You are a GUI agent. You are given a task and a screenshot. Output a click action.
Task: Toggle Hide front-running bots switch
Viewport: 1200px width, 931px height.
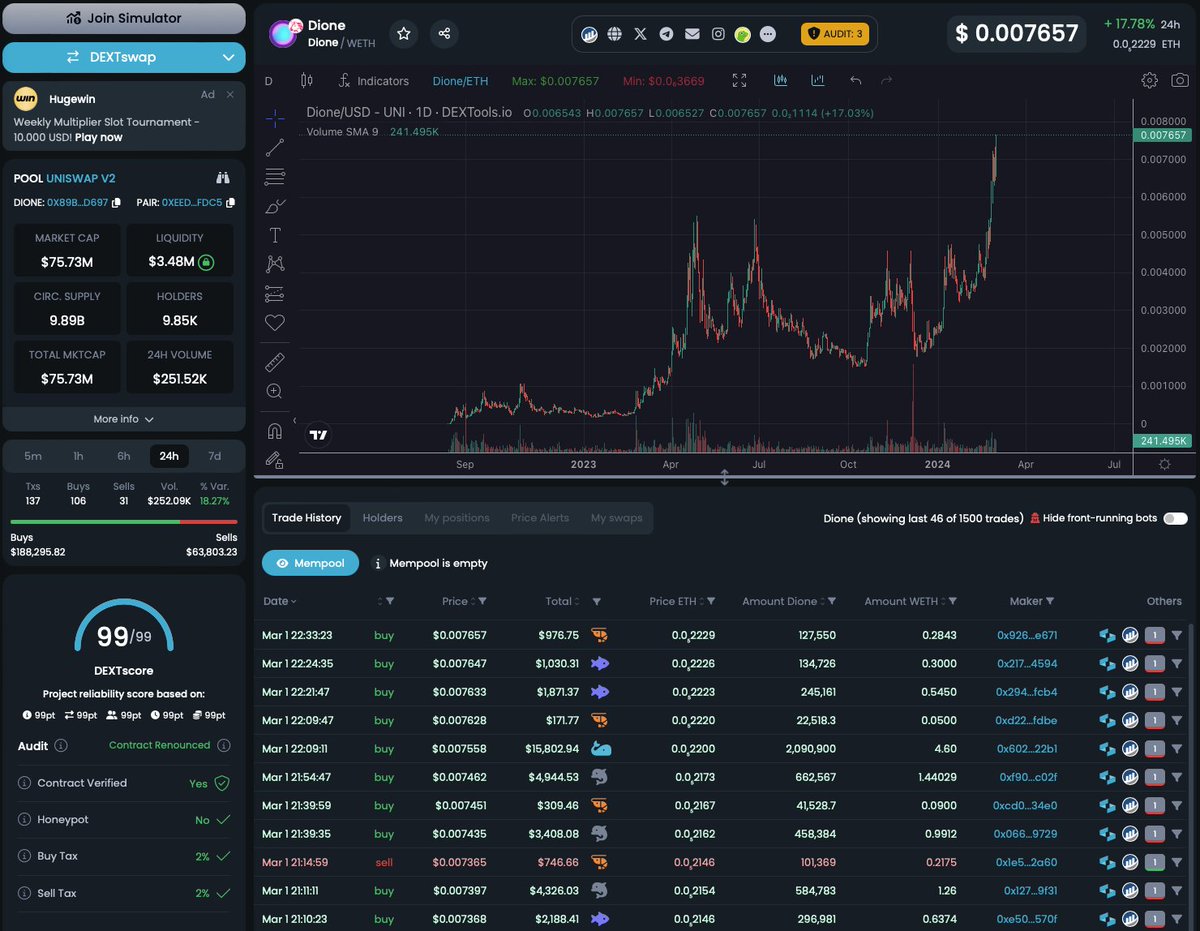tap(1176, 518)
